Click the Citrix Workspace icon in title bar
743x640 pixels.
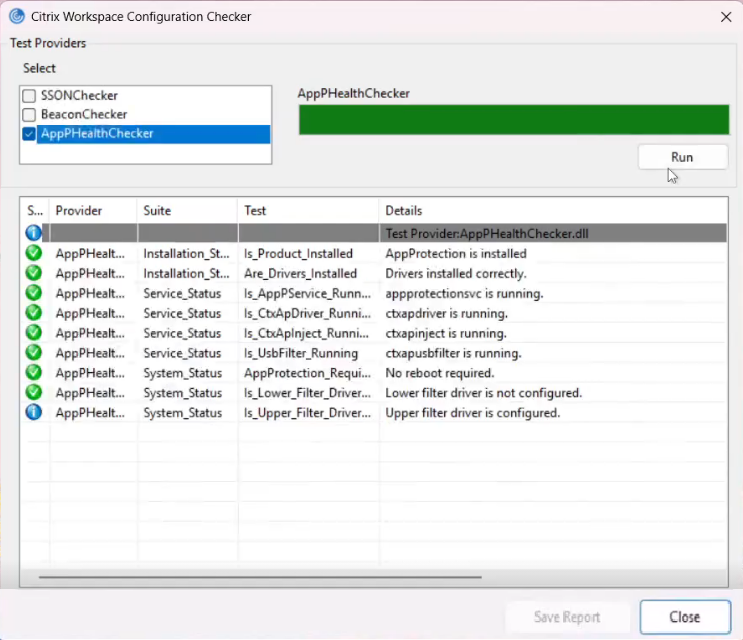click(x=16, y=16)
